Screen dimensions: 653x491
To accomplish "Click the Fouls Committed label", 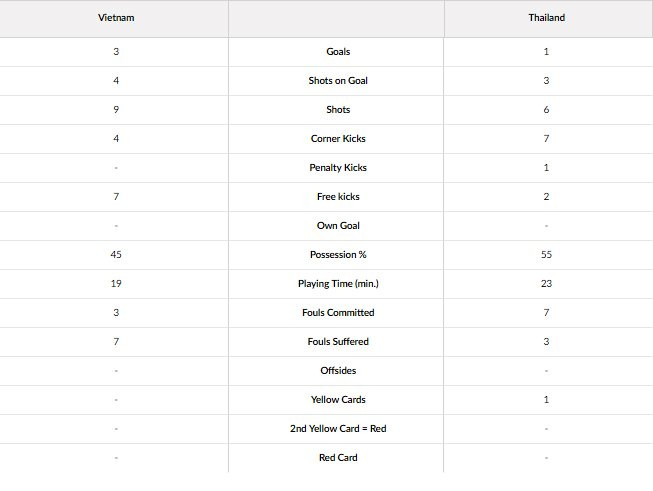I will (x=338, y=313).
